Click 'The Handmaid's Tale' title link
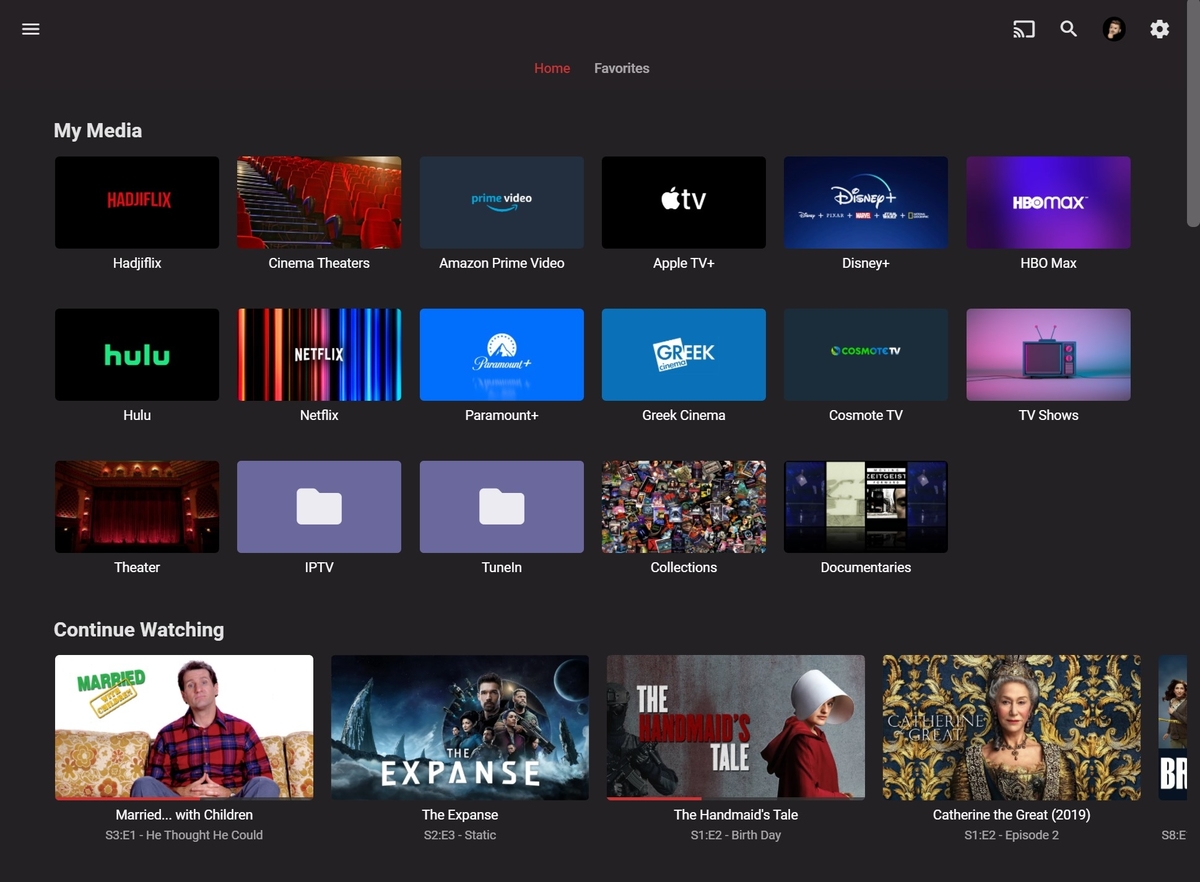Image resolution: width=1200 pixels, height=882 pixels. [x=736, y=815]
